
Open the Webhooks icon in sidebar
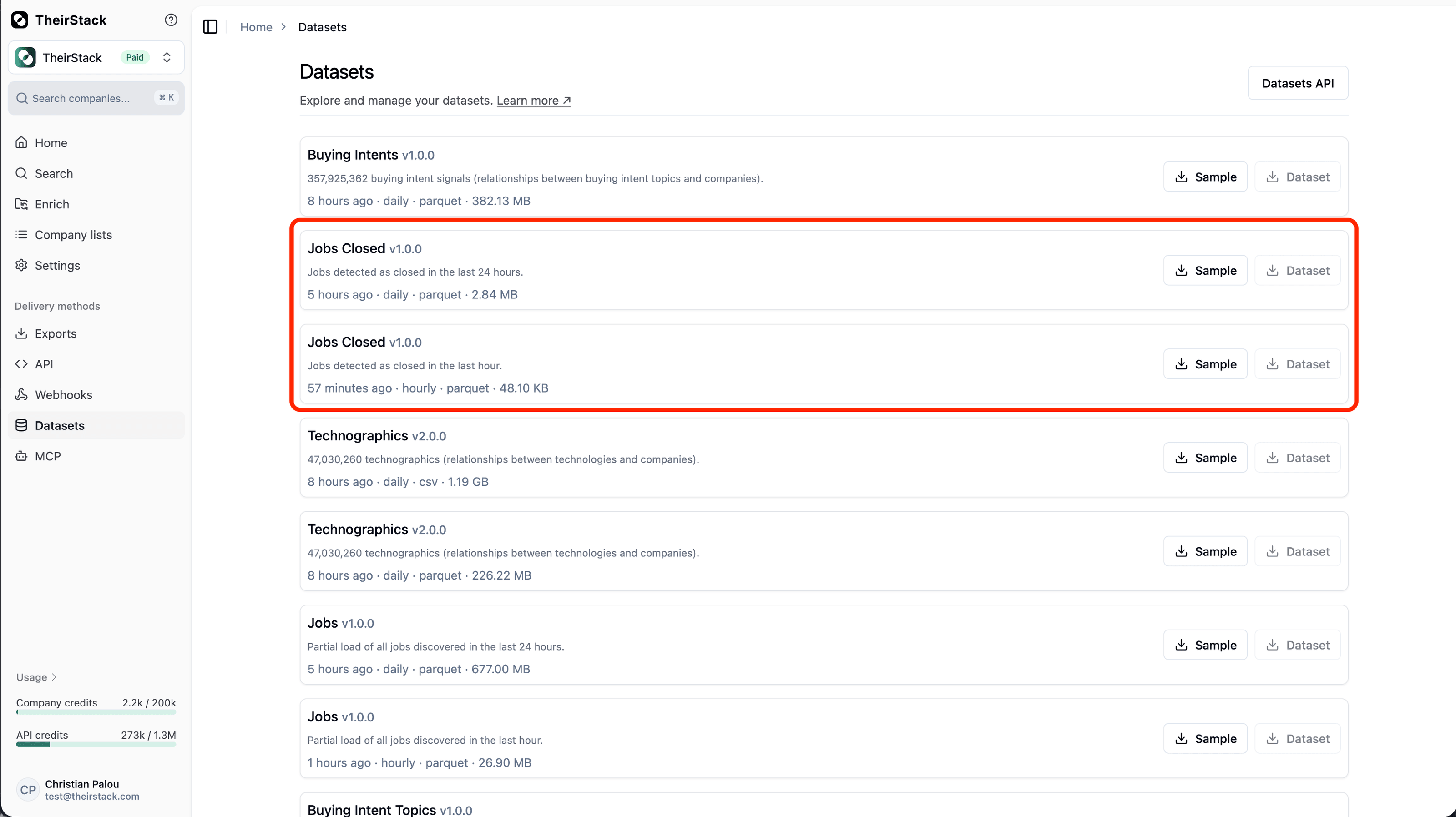(x=21, y=394)
